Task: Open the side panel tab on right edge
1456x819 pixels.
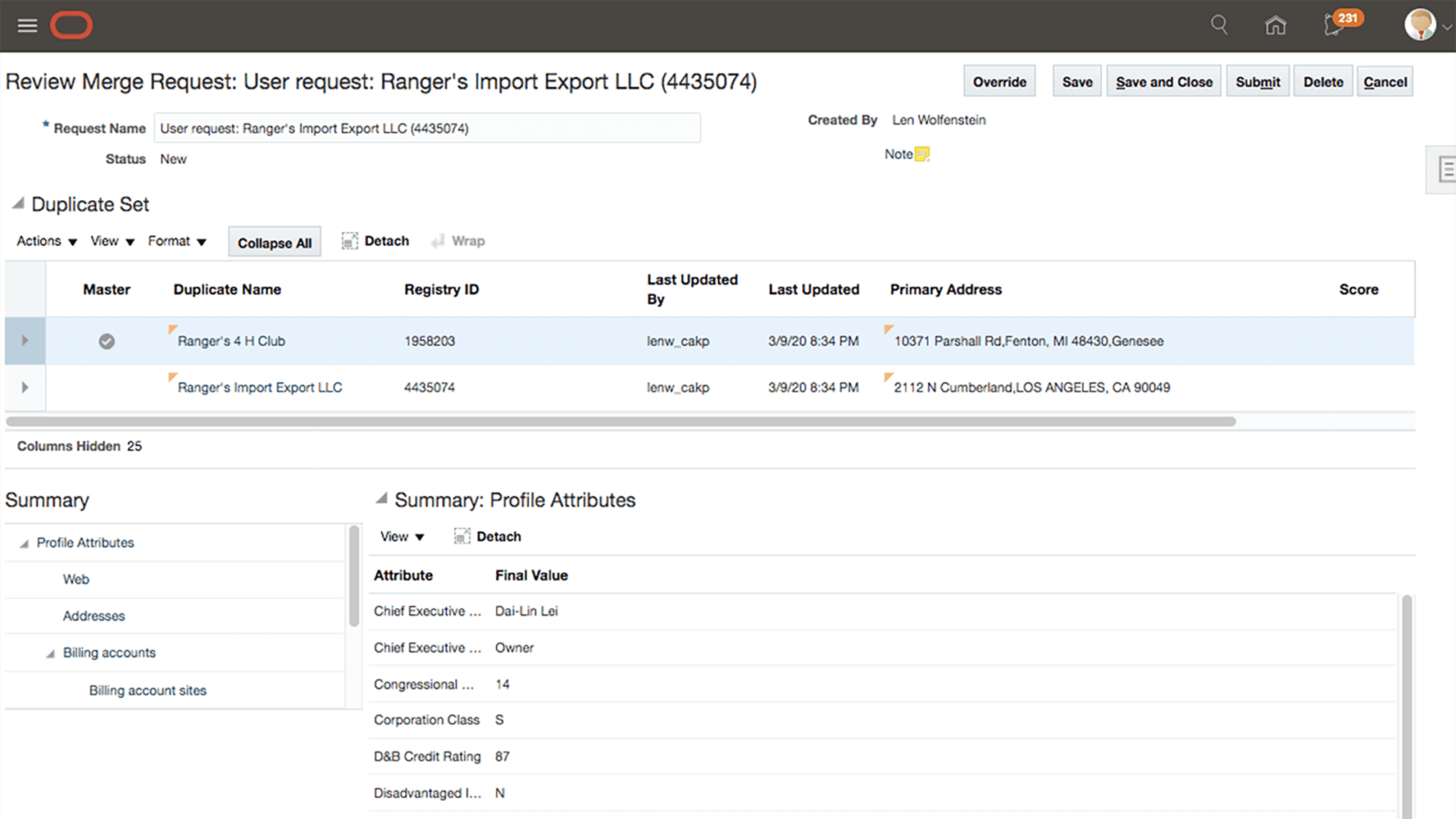Action: coord(1442,169)
